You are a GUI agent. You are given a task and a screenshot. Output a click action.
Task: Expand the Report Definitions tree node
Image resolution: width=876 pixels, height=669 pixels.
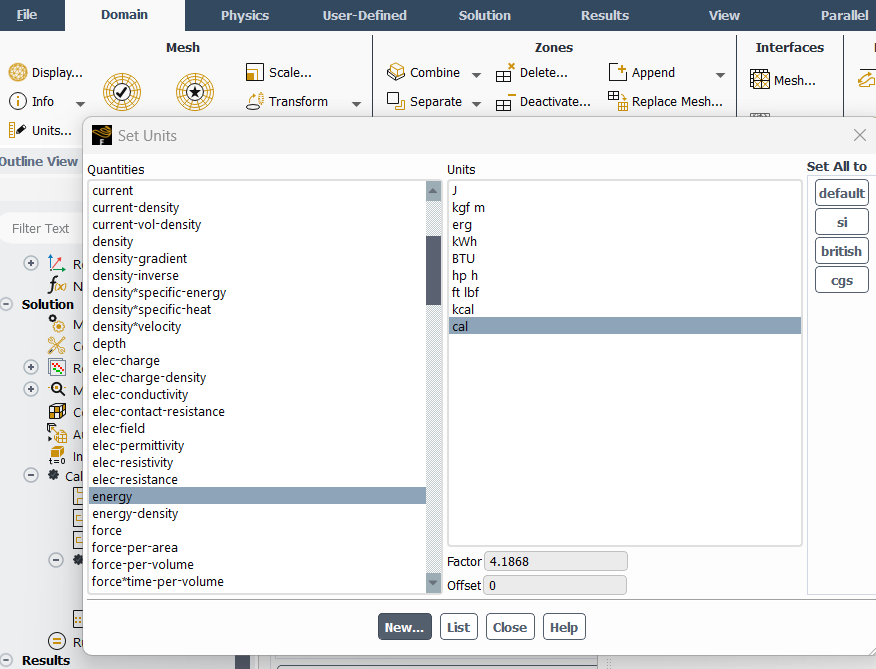click(x=31, y=367)
